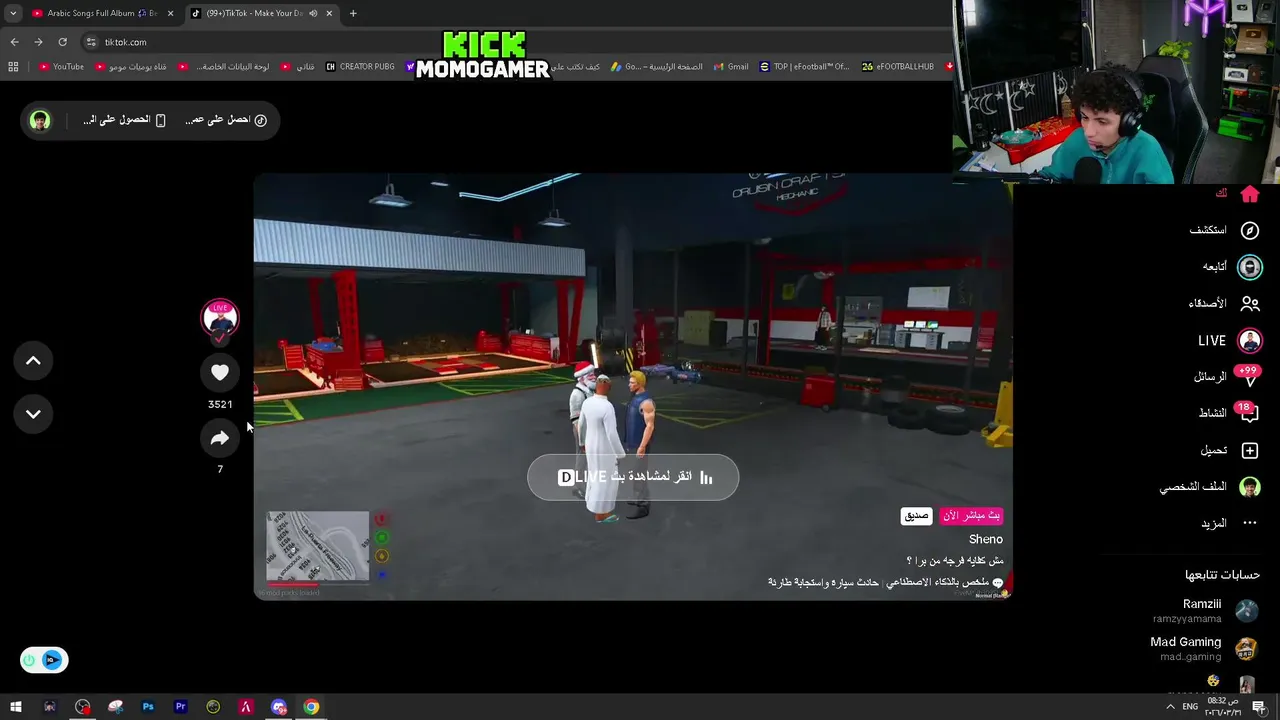Show hidden system tray icons

(1170, 707)
